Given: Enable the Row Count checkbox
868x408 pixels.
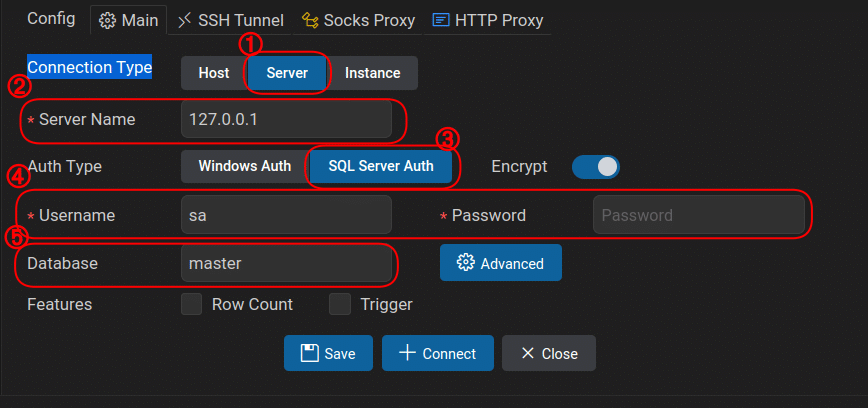Looking at the screenshot, I should pos(192,304).
